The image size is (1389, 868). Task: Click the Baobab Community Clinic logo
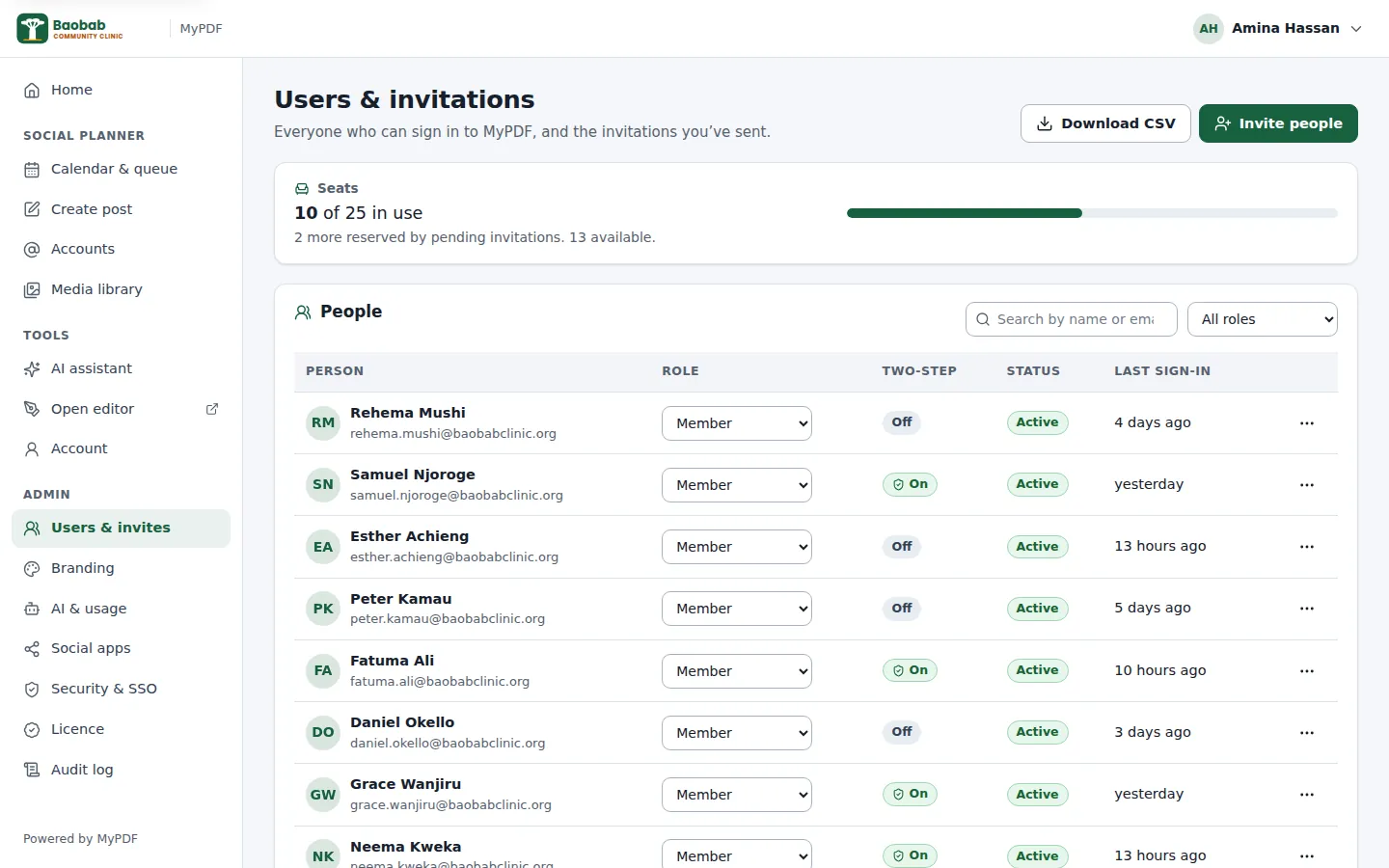point(69,29)
